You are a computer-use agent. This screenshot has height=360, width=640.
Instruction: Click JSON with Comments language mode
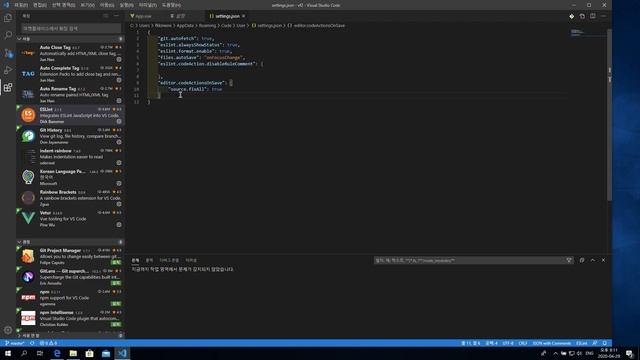[x=551, y=343]
